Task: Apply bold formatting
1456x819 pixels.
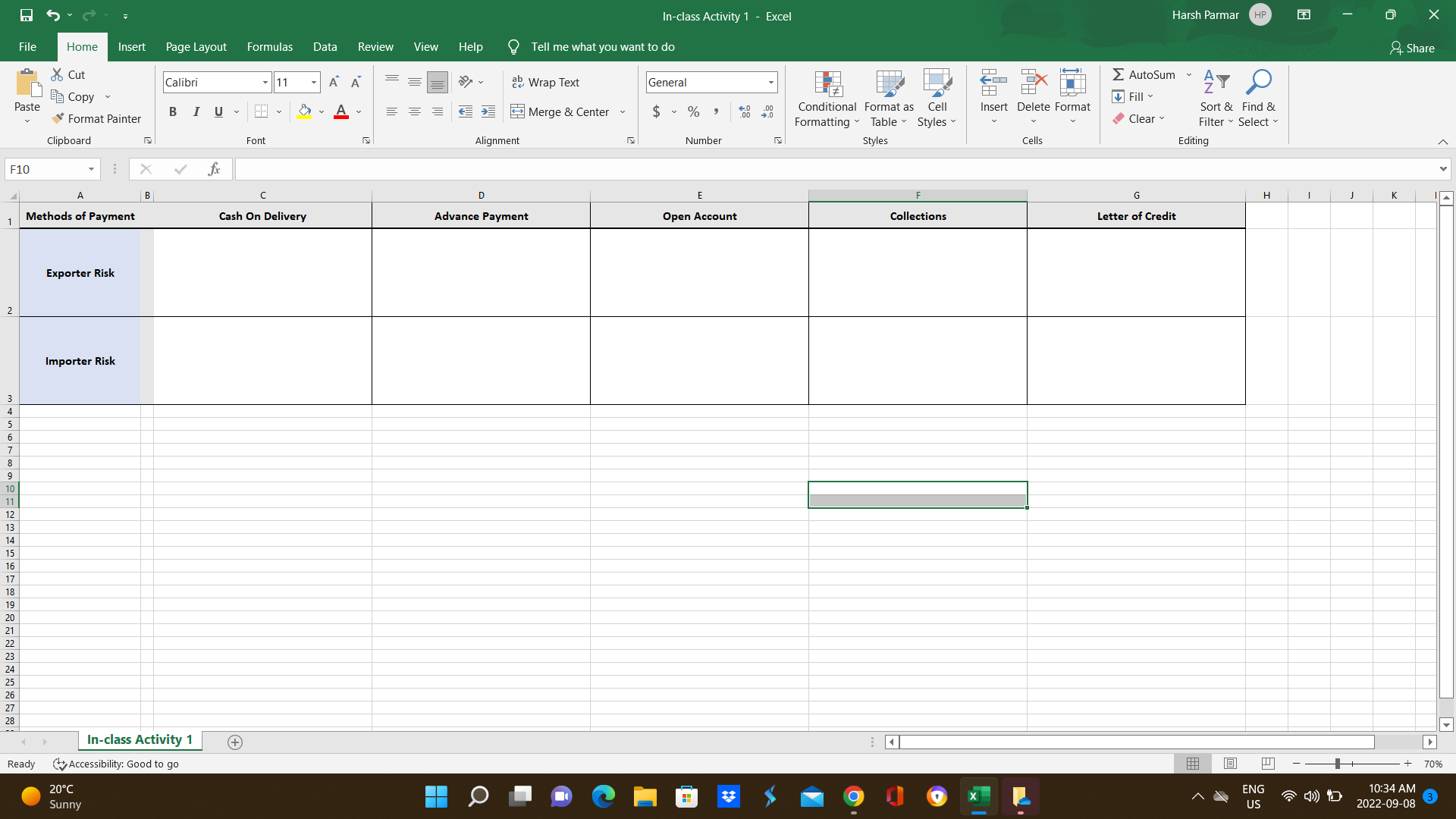Action: [172, 111]
